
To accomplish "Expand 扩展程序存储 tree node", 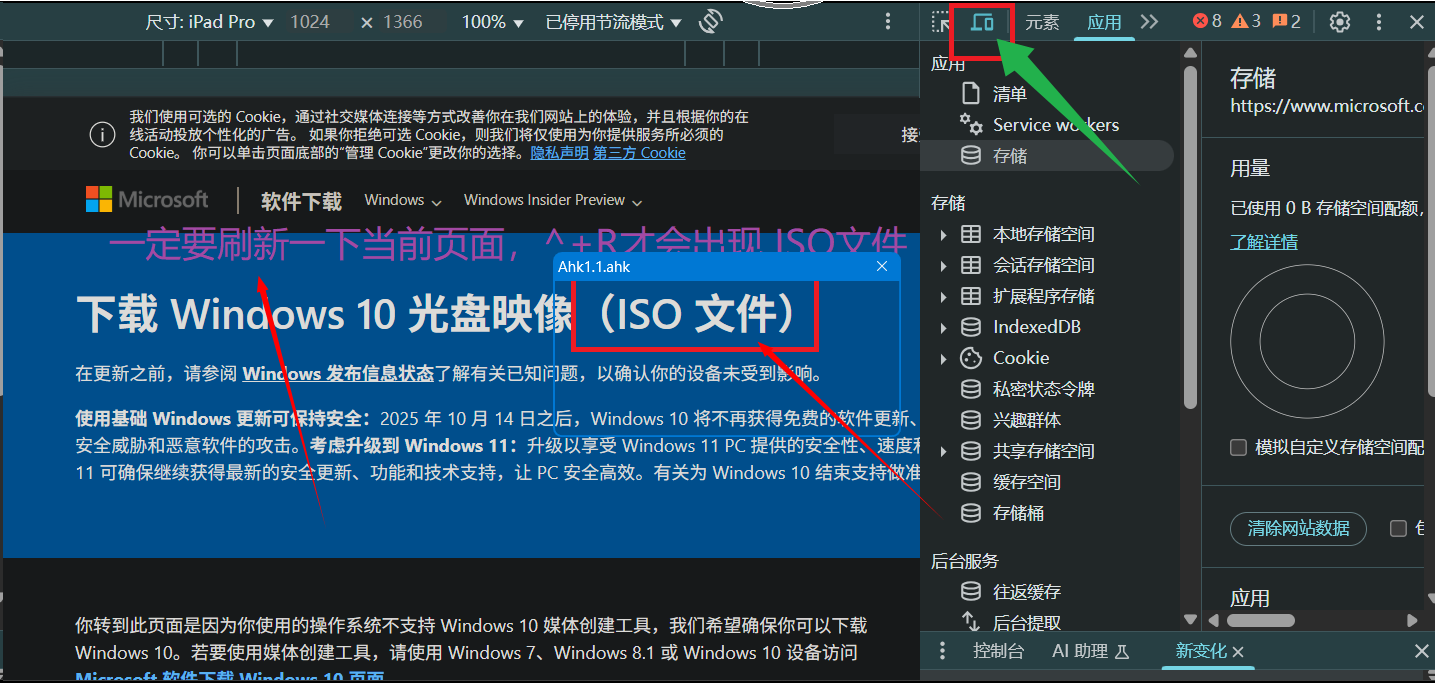I will [x=943, y=297].
